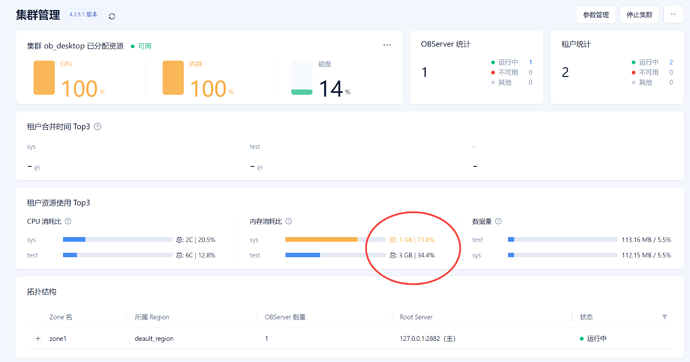Click the text 总: 6C | 12.8%
Screen dimensions: 690x362
pyautogui.click(x=195, y=255)
